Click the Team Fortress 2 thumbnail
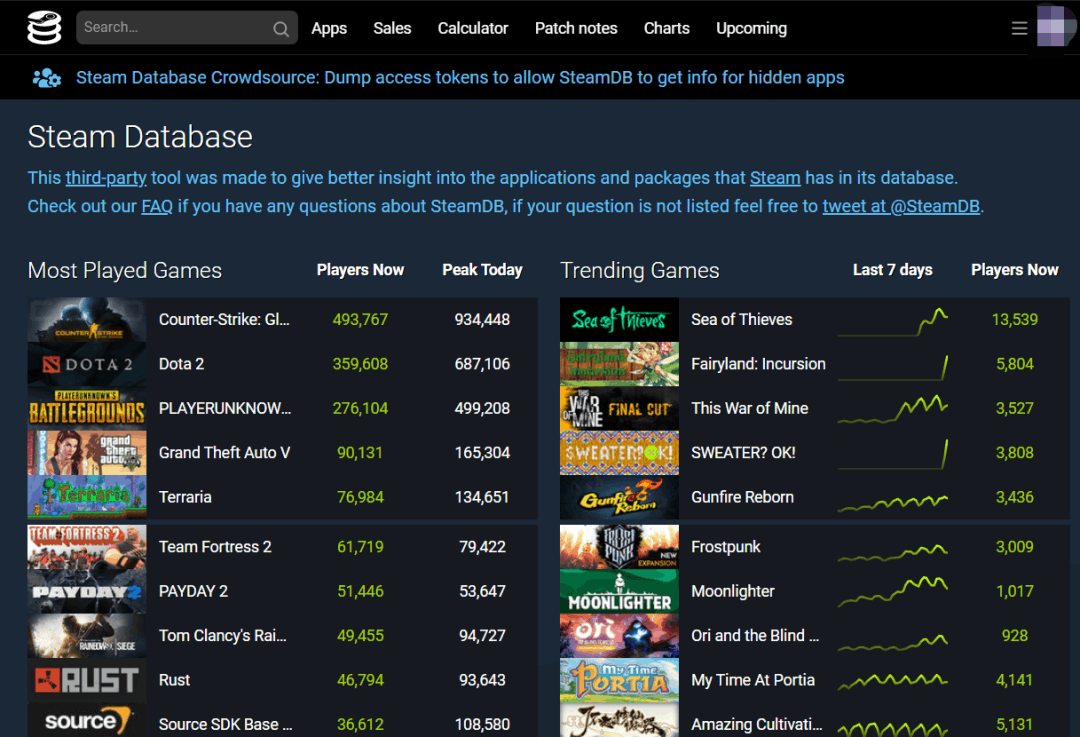The height and width of the screenshot is (737, 1080). click(x=87, y=547)
